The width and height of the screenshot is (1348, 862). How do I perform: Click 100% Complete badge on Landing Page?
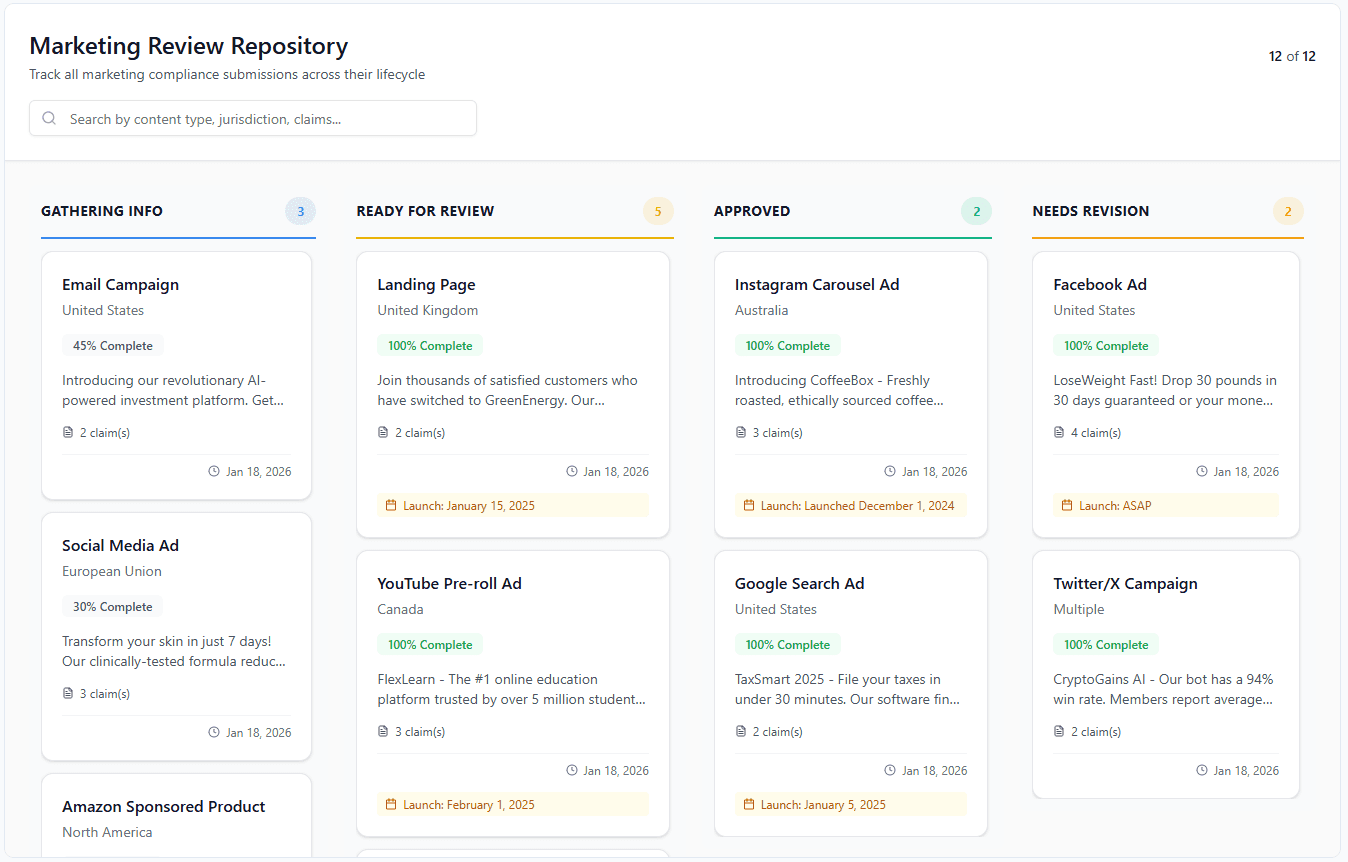click(430, 346)
